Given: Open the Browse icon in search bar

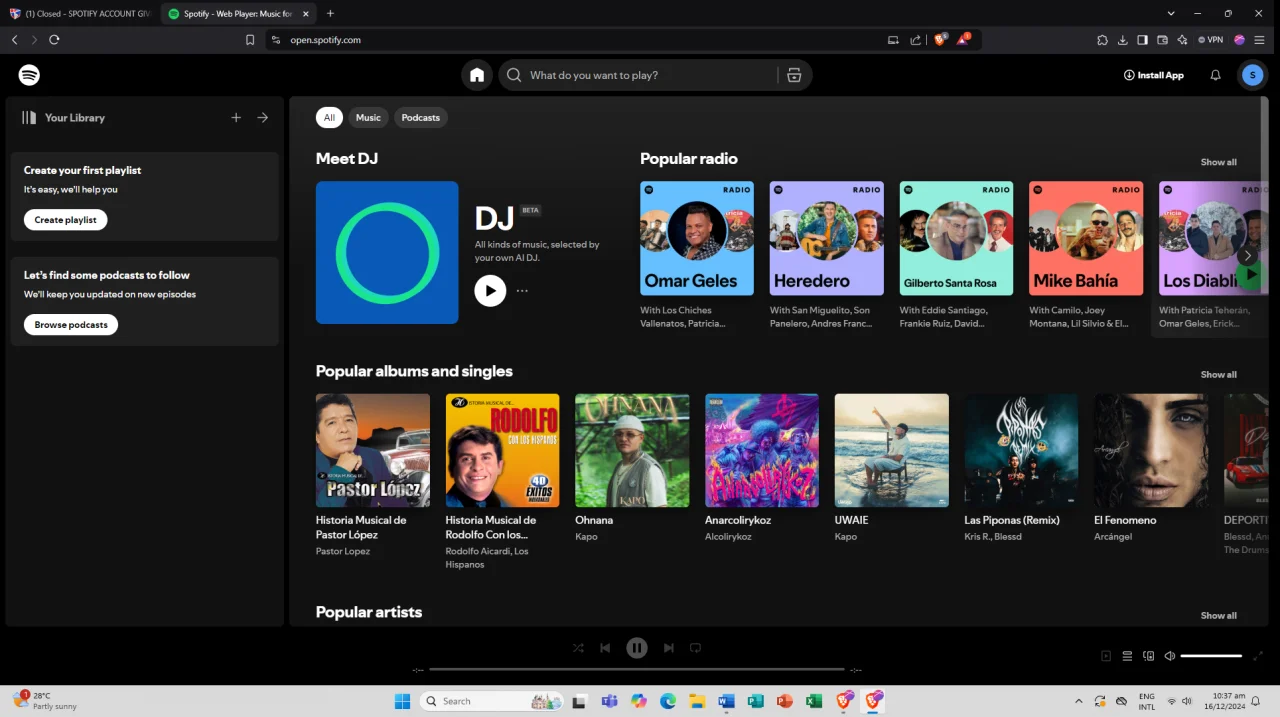Looking at the screenshot, I should (x=794, y=75).
